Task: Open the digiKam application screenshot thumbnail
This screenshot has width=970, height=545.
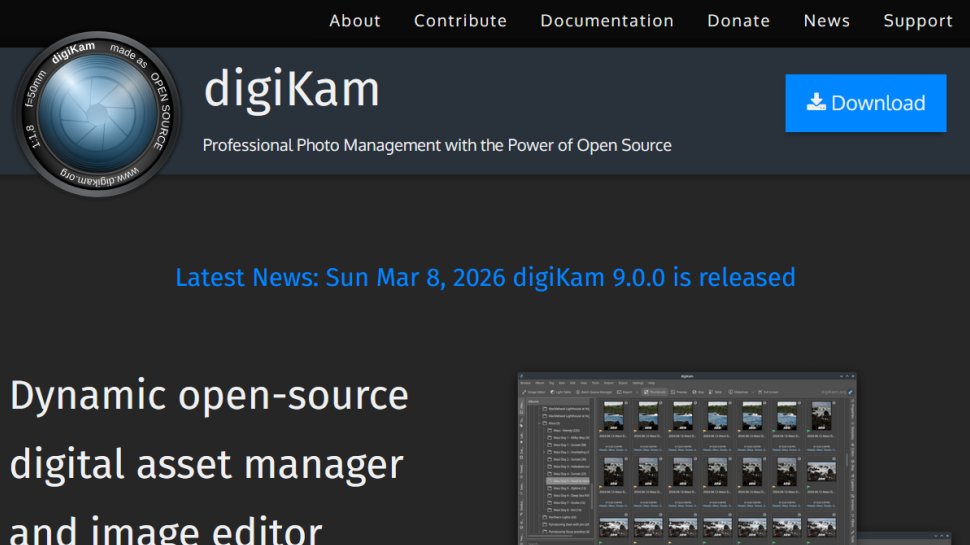Action: click(687, 458)
